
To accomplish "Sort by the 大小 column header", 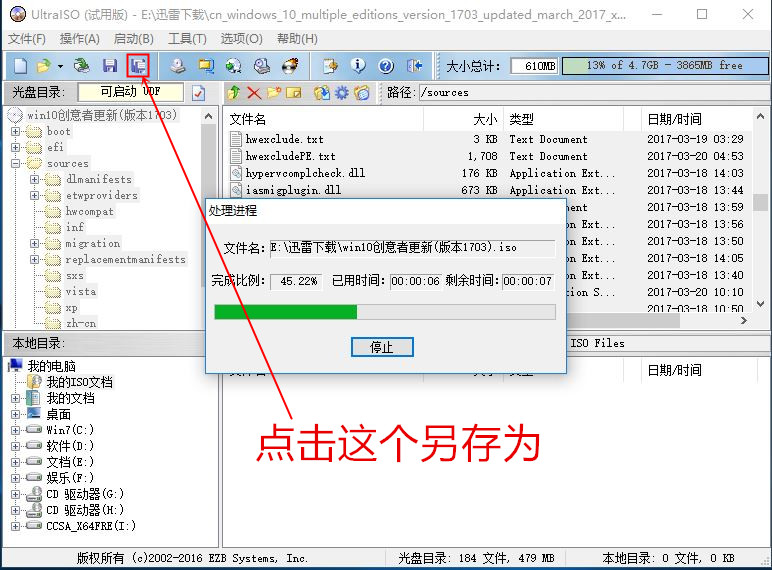I will click(463, 119).
